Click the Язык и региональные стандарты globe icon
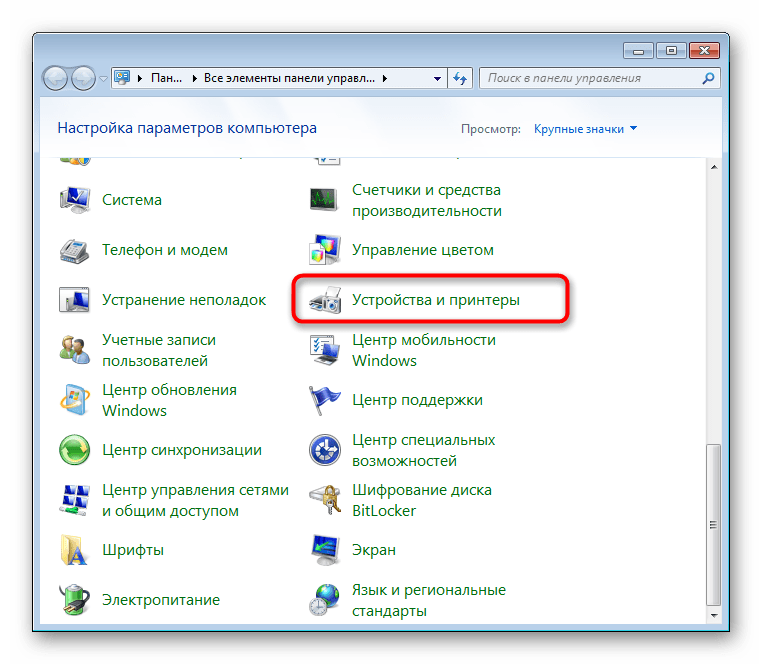This screenshot has width=762, height=664. (x=324, y=600)
